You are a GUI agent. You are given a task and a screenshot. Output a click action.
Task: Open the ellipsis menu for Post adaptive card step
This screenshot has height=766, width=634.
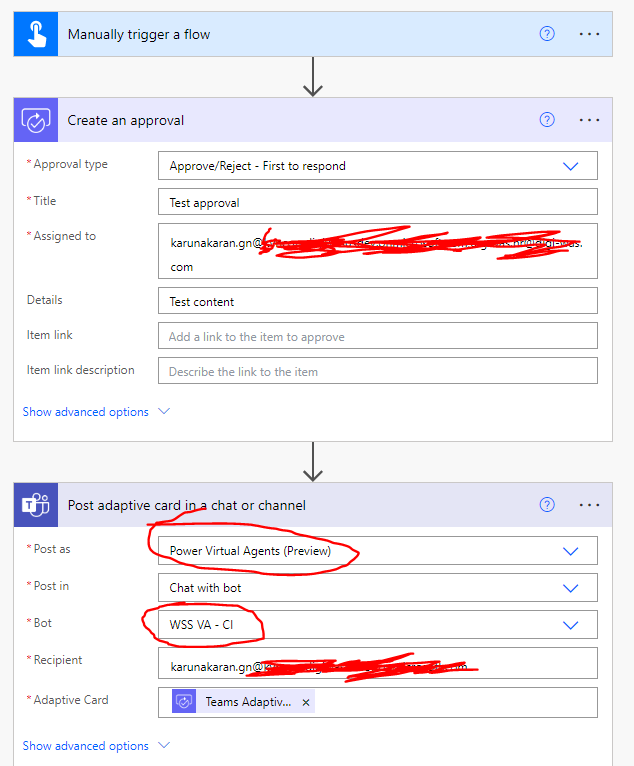coord(589,505)
